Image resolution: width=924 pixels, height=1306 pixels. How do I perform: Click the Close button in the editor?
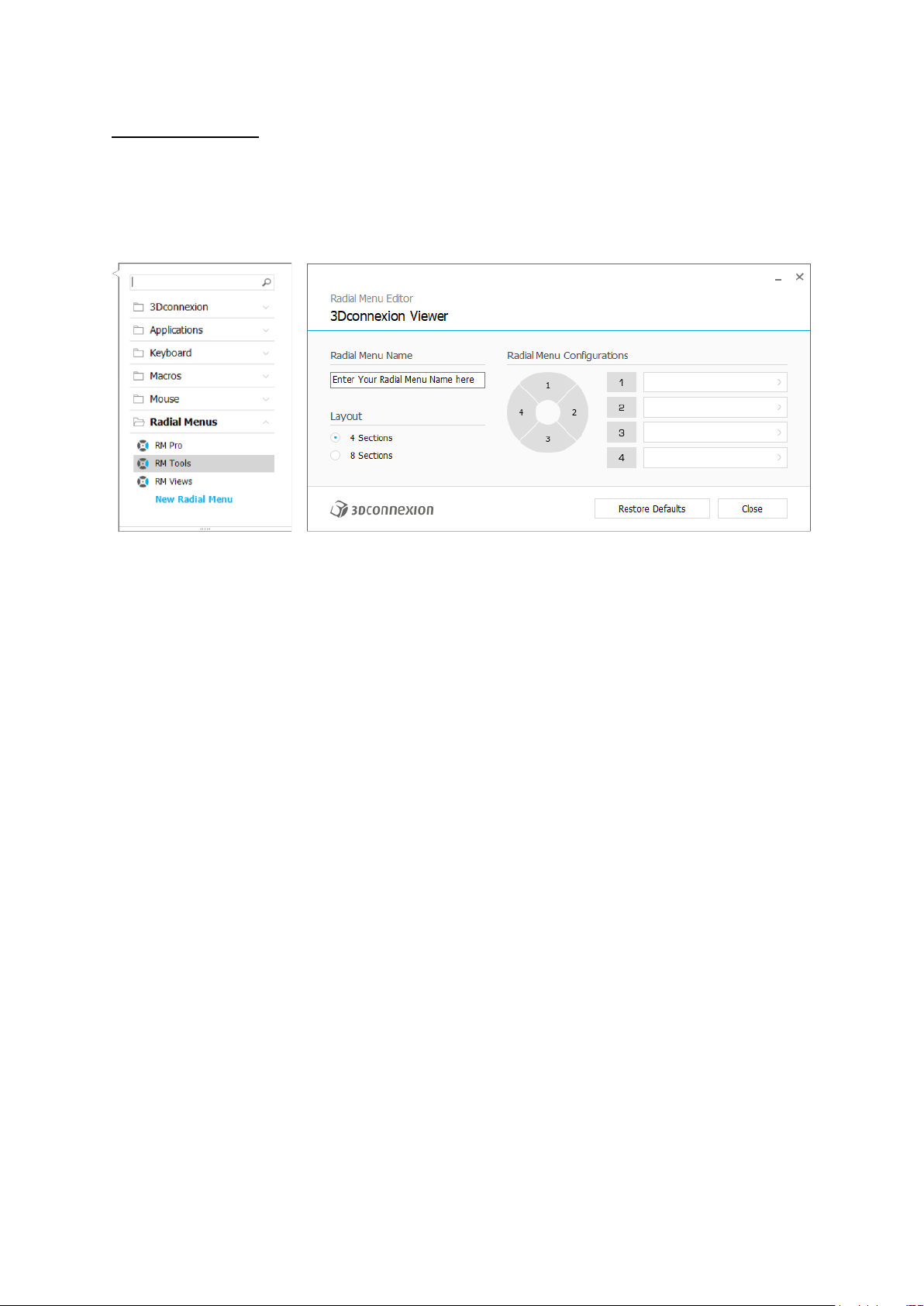(x=752, y=508)
